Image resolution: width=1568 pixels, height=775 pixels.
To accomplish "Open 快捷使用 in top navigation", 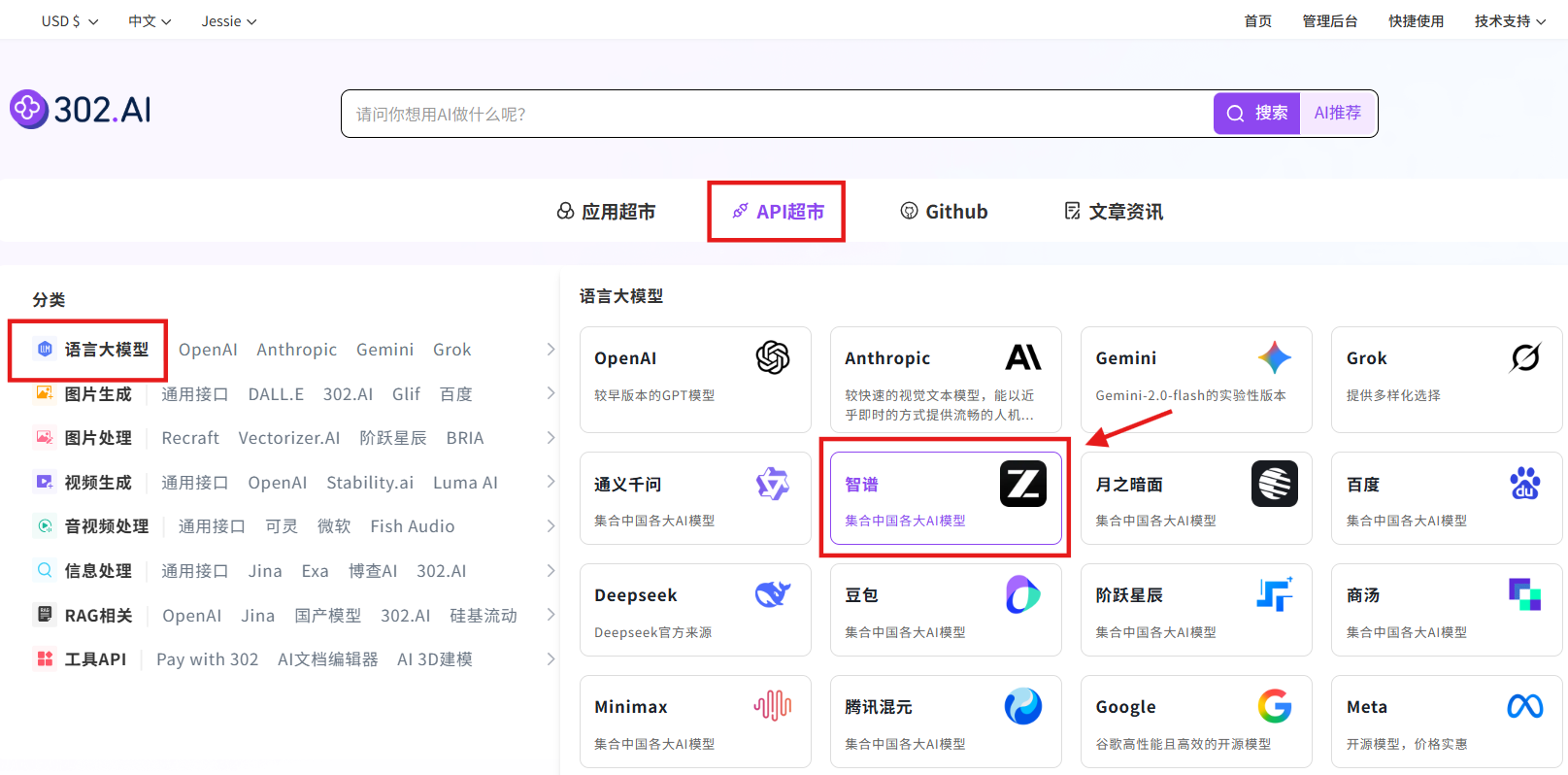I will click(x=1416, y=21).
